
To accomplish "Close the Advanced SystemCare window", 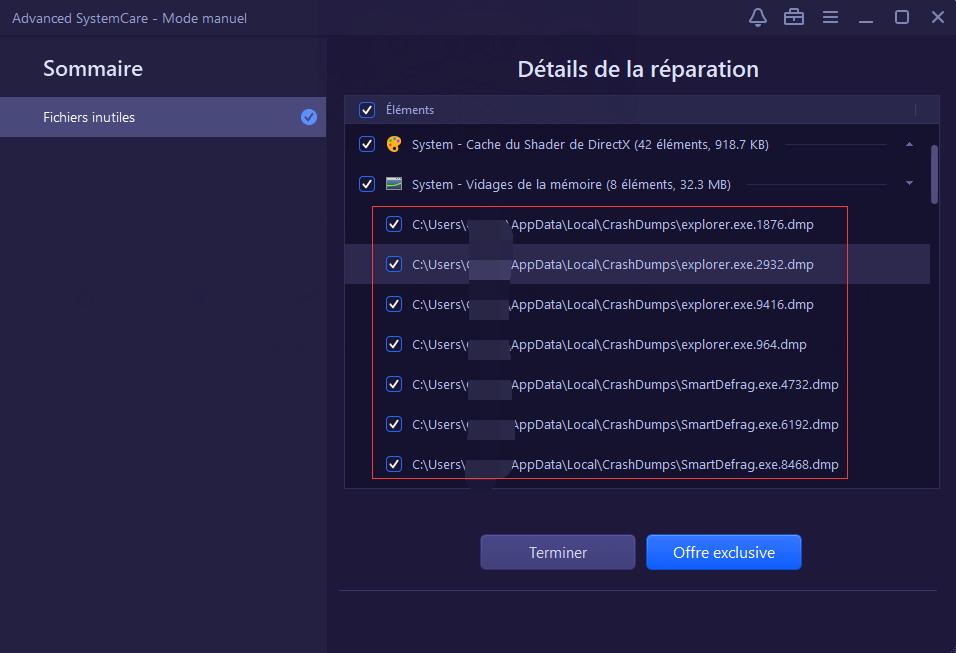I will tap(938, 17).
